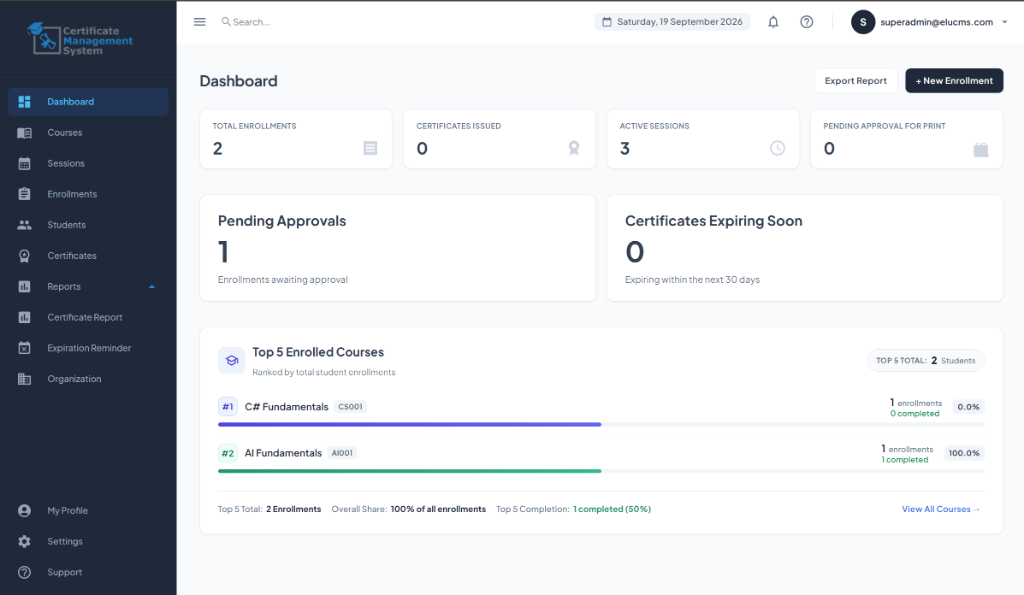Open the Dashboard menu item
1024x595 pixels.
[88, 102]
